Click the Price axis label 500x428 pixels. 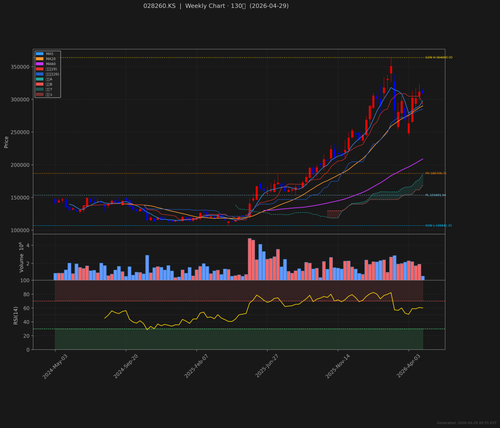tap(6, 142)
